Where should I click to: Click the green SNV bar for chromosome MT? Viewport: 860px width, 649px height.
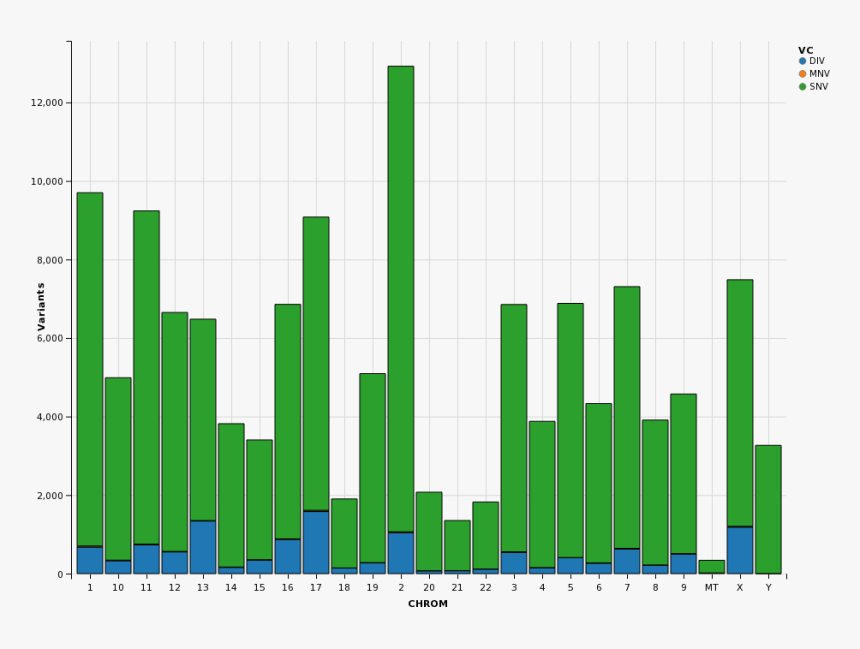[x=711, y=567]
